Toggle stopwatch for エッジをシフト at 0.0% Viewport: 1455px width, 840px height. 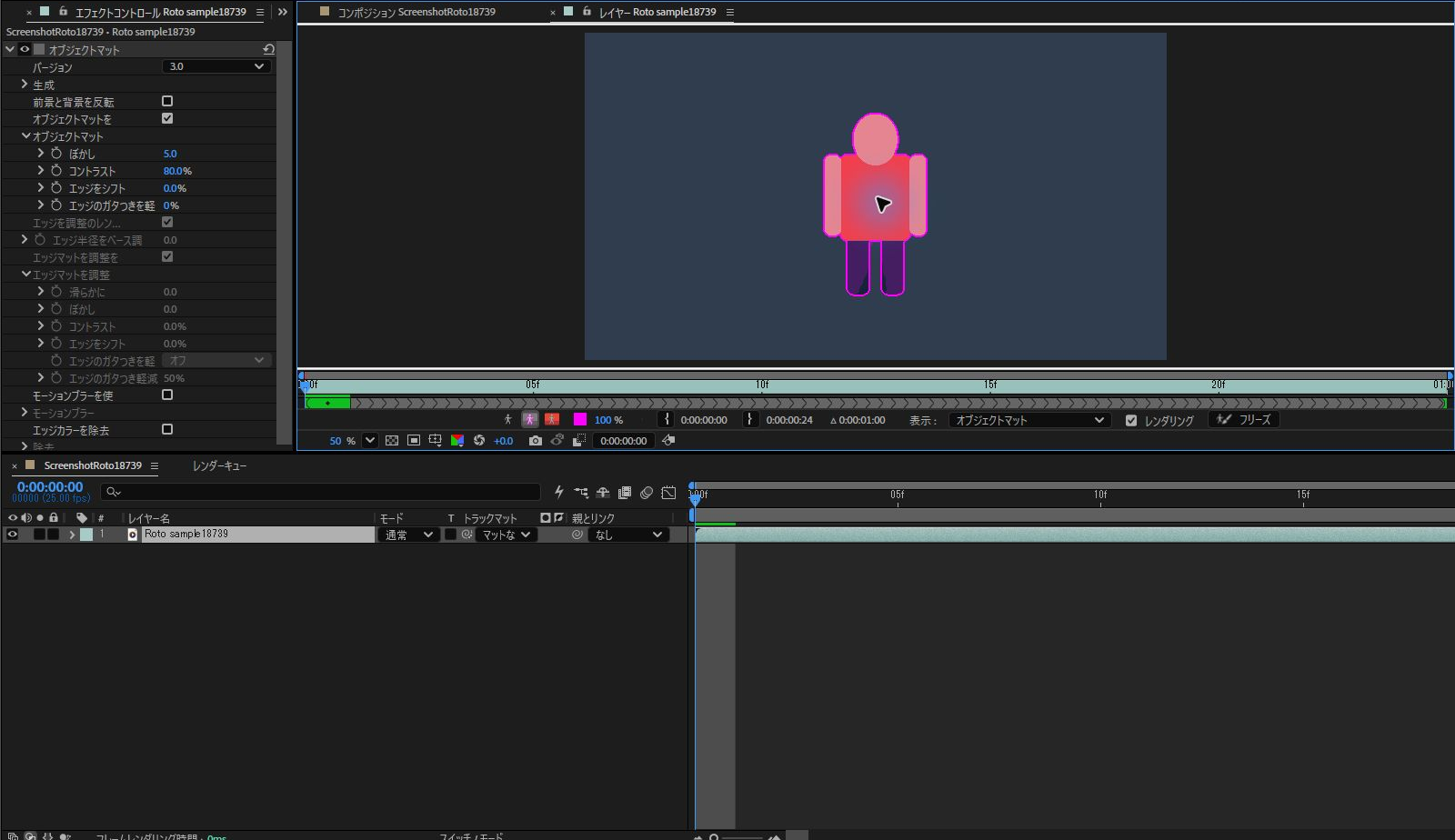[x=56, y=188]
